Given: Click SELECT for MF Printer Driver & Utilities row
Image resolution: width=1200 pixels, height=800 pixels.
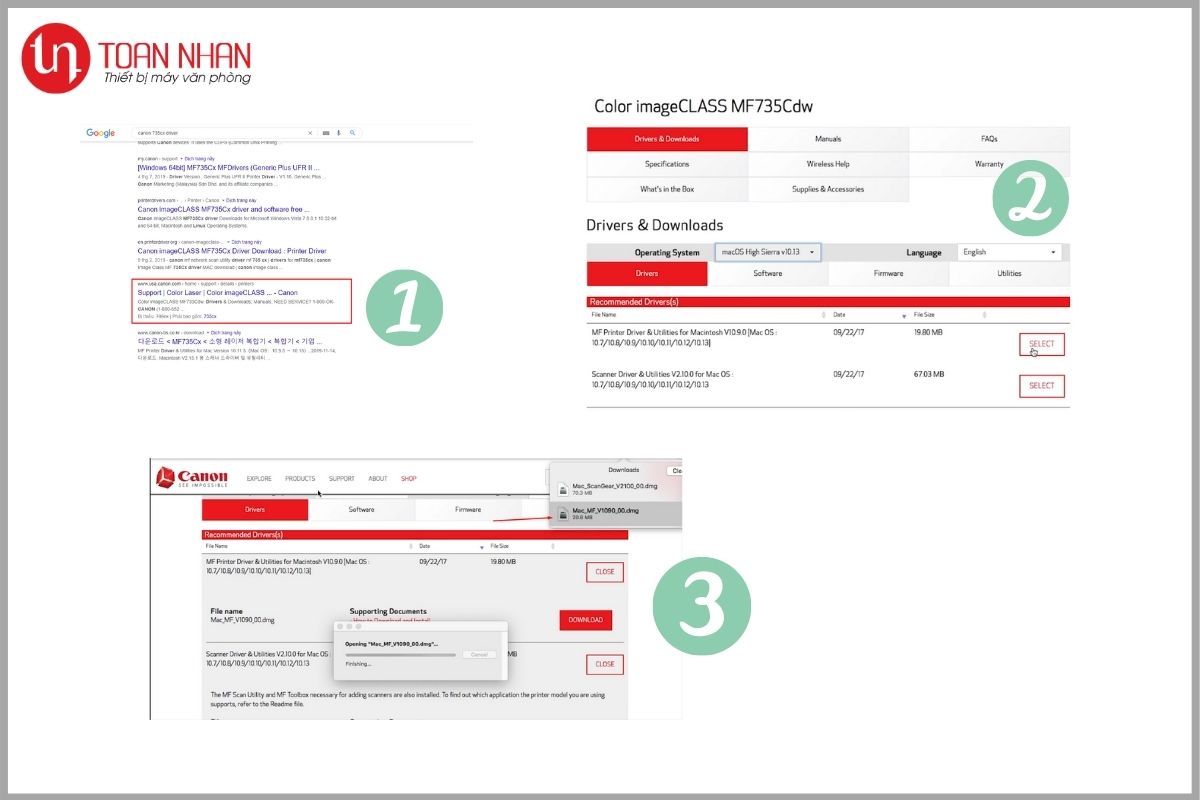Looking at the screenshot, I should coord(1042,344).
